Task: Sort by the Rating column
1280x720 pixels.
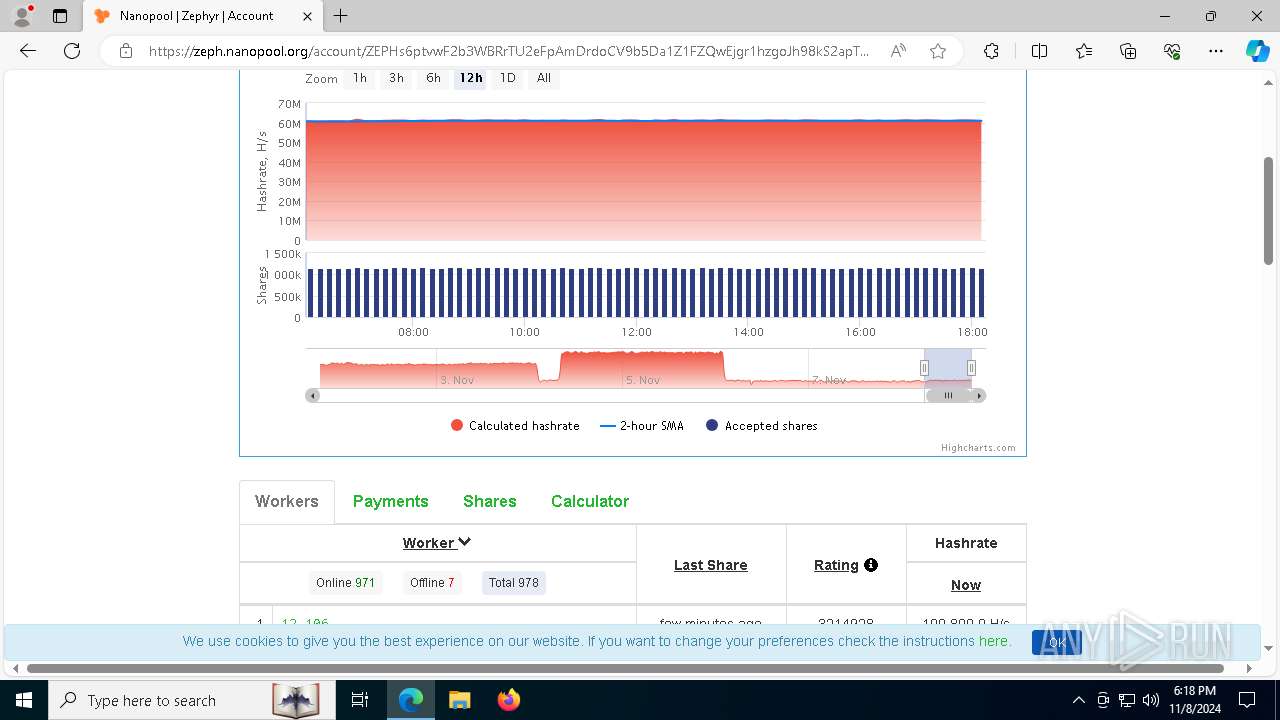Action: [836, 565]
